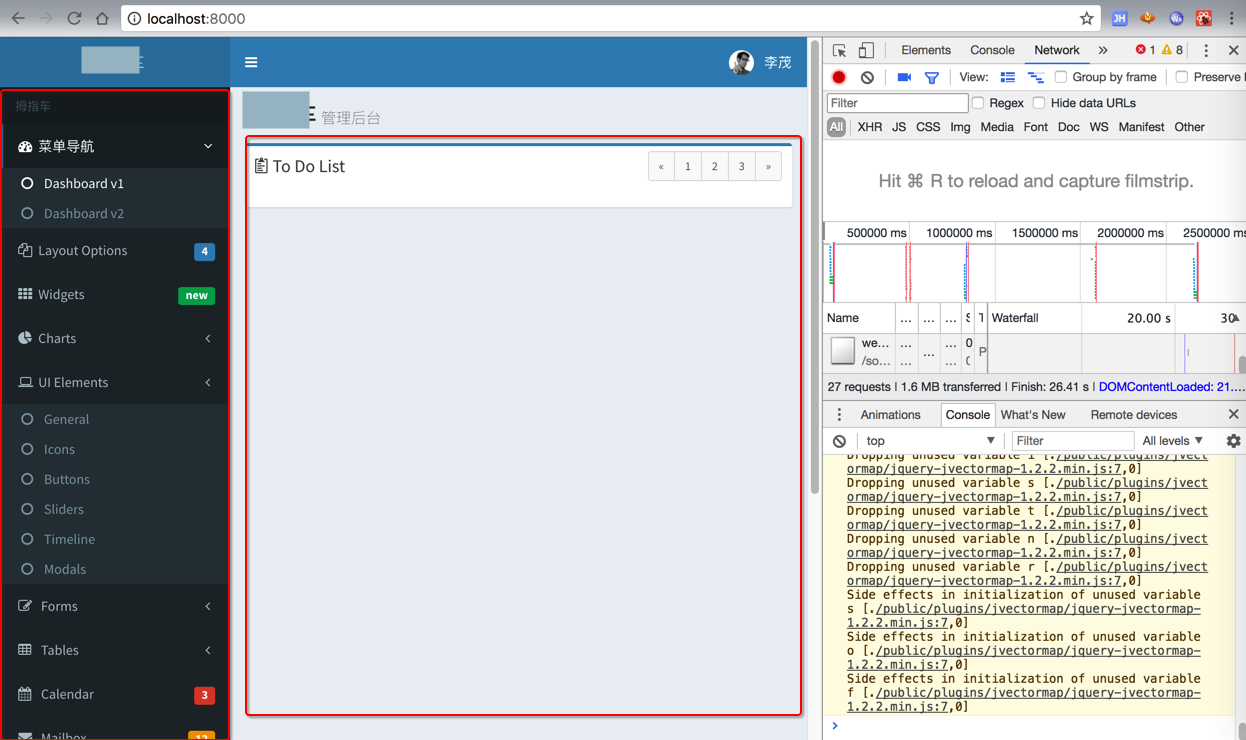The width and height of the screenshot is (1246, 740).
Task: Clear the network log icon
Action: [x=867, y=77]
